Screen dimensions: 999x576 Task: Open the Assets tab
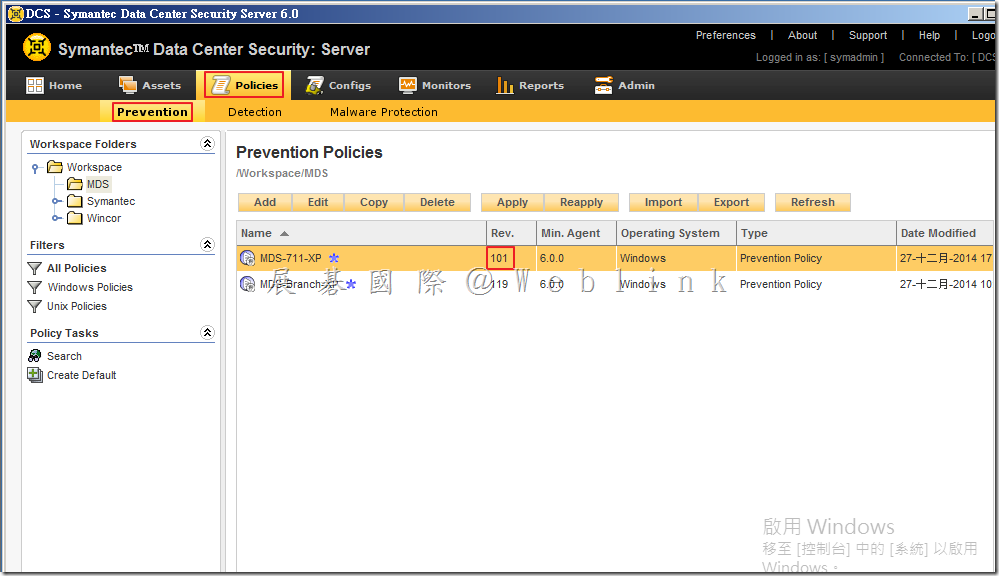150,85
